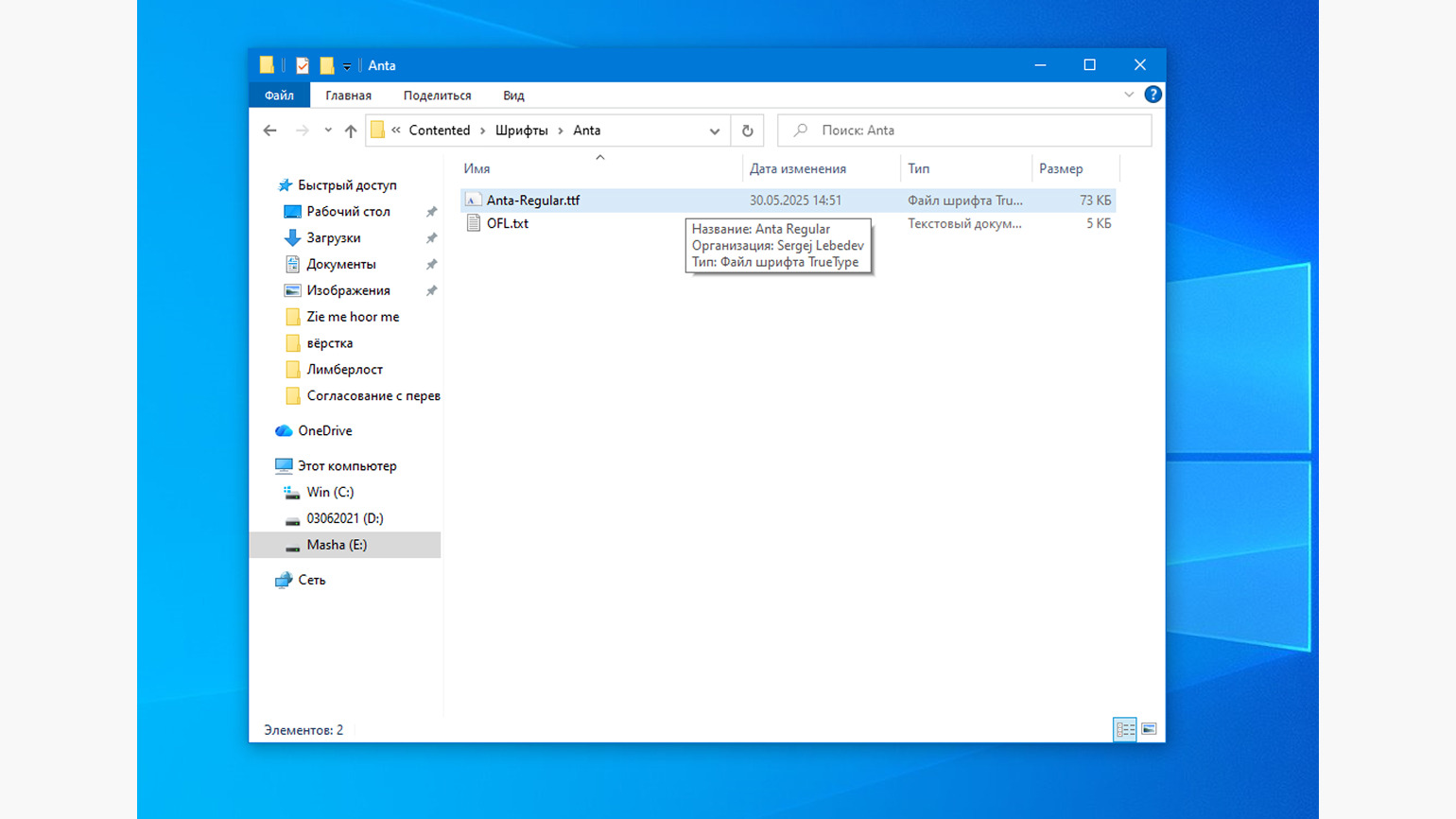Screen dimensions: 1456x819
Task: Click the Up one level arrow
Action: (351, 131)
